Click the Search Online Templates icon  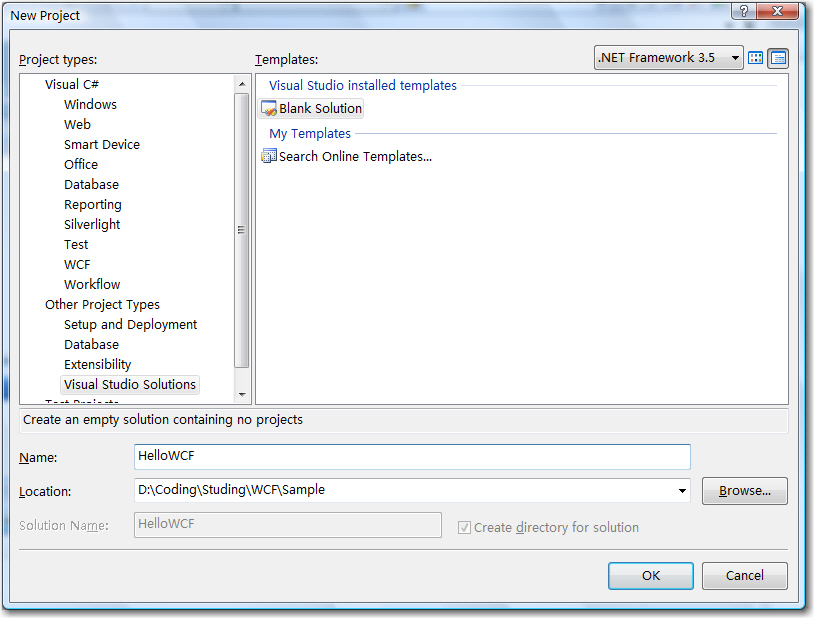pyautogui.click(x=268, y=156)
